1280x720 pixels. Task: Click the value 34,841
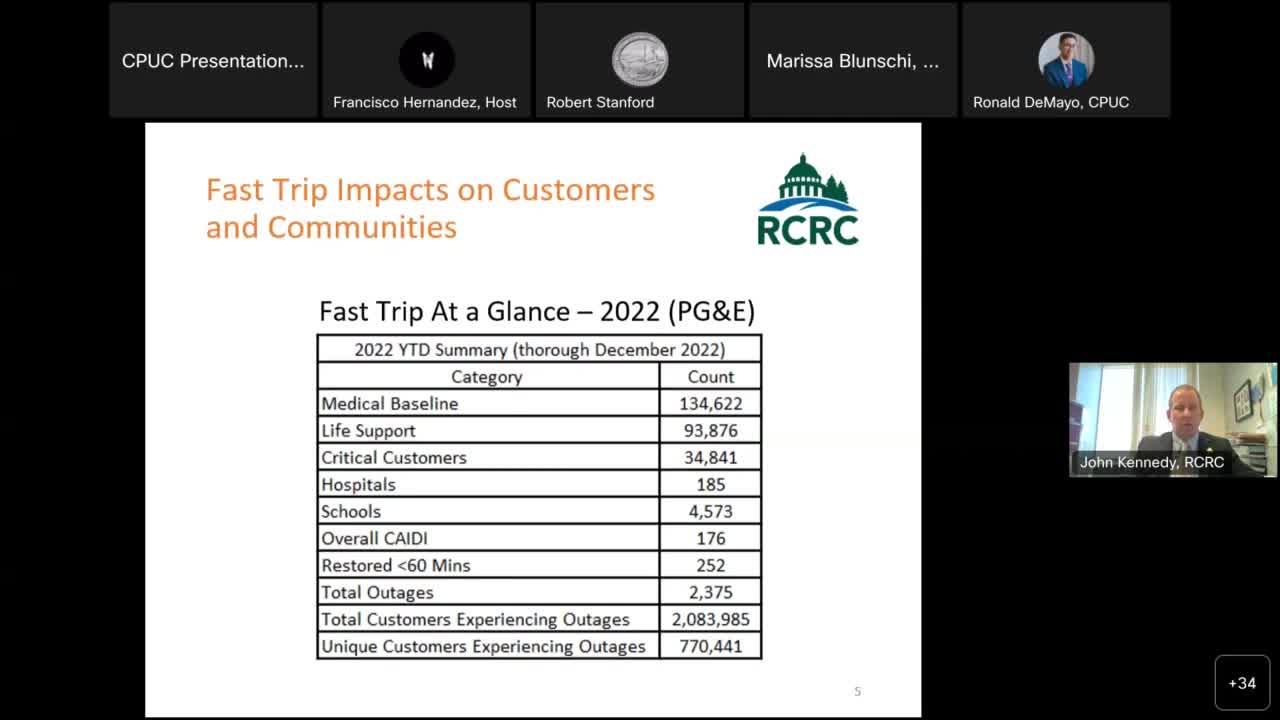[x=711, y=458]
